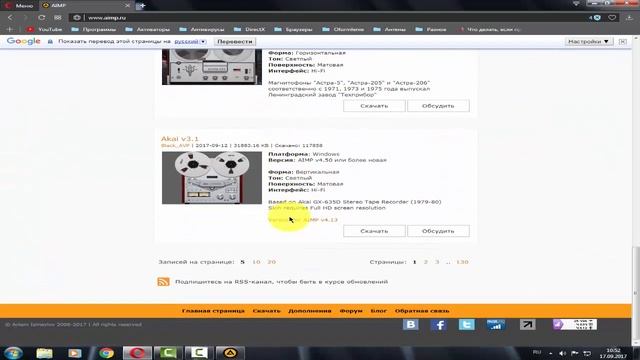
Task: Open the Akai v3.1 skin title
Action: click(x=180, y=139)
